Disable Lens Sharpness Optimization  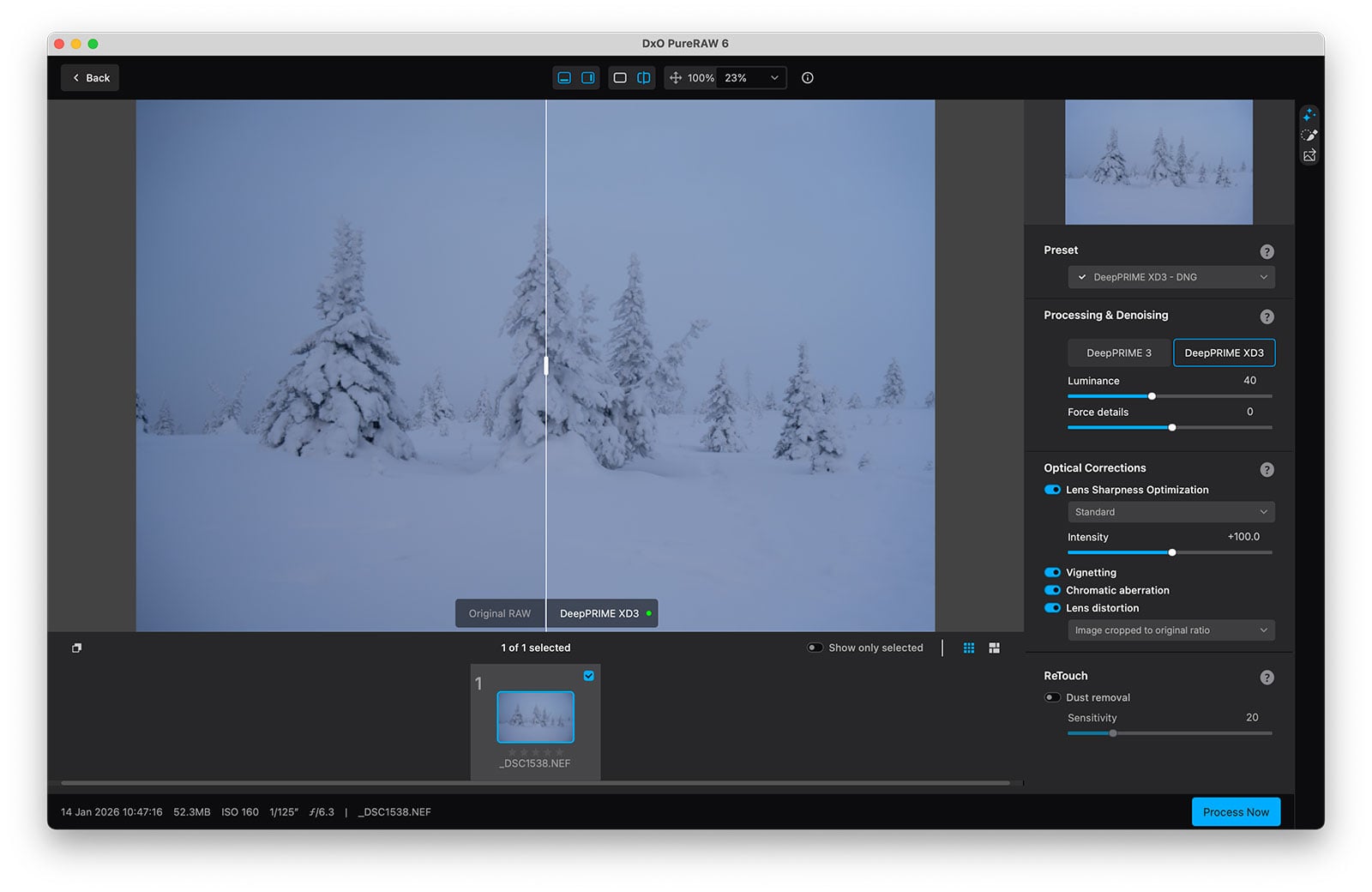(1052, 489)
